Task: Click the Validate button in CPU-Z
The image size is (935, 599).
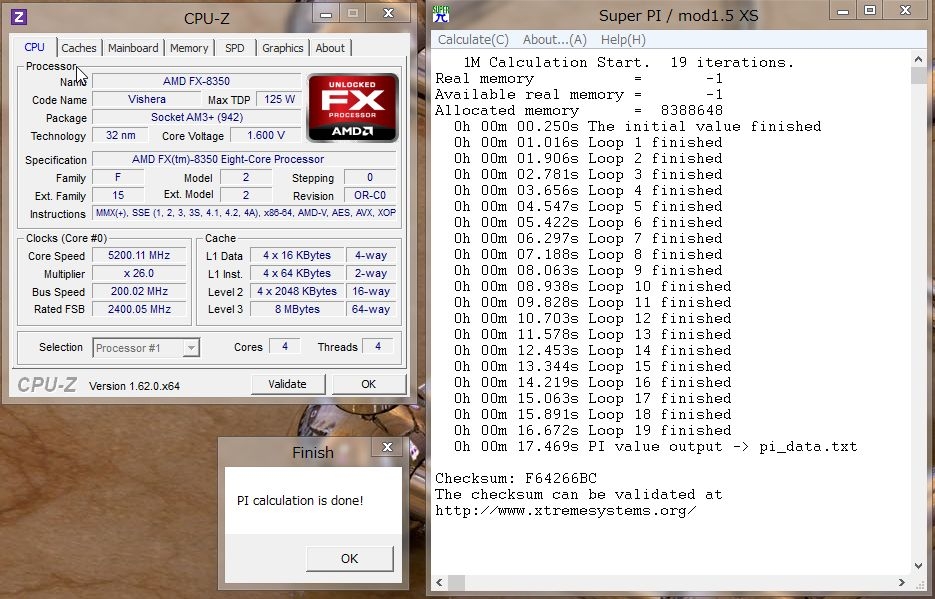Action: [x=287, y=384]
